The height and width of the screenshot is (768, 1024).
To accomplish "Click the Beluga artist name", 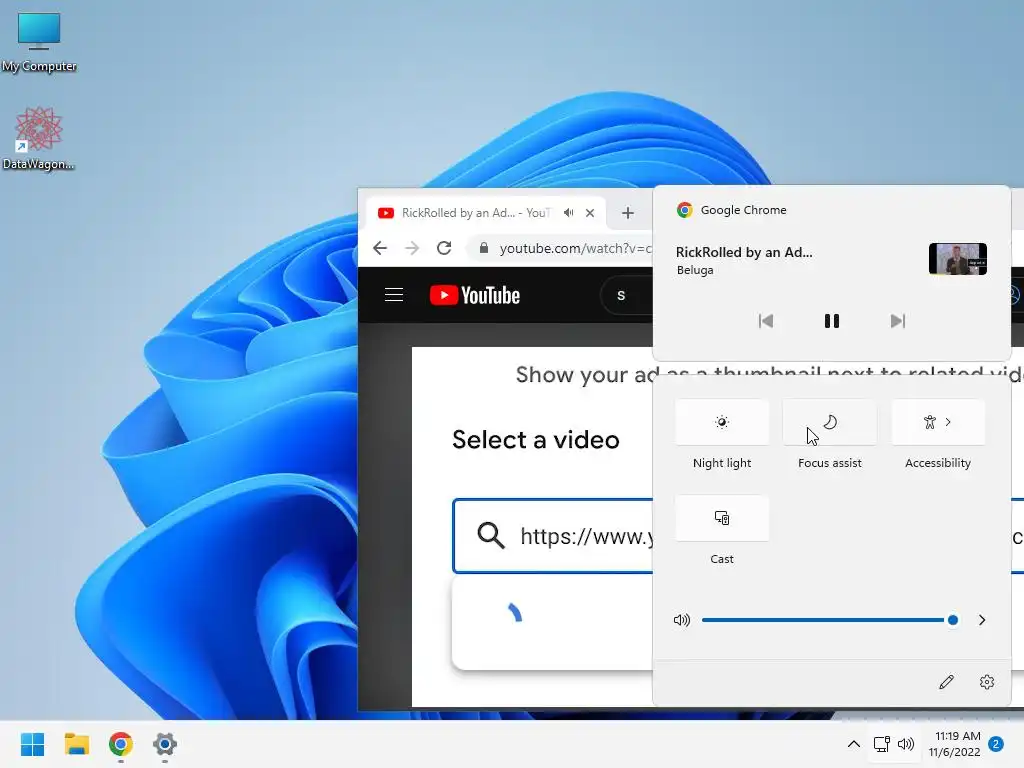I will [x=695, y=270].
